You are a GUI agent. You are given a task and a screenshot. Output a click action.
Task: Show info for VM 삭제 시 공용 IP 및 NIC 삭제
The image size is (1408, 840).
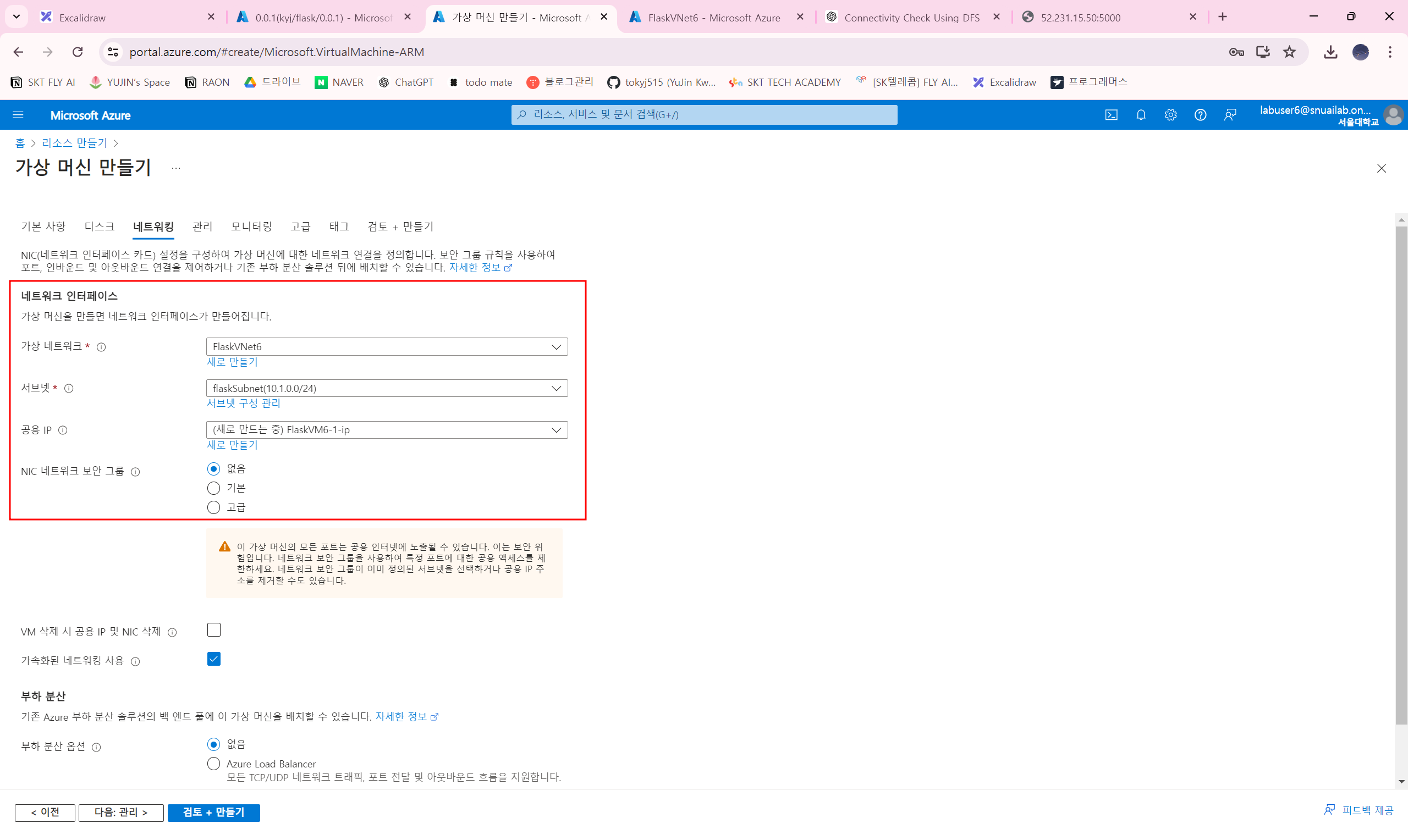click(172, 632)
